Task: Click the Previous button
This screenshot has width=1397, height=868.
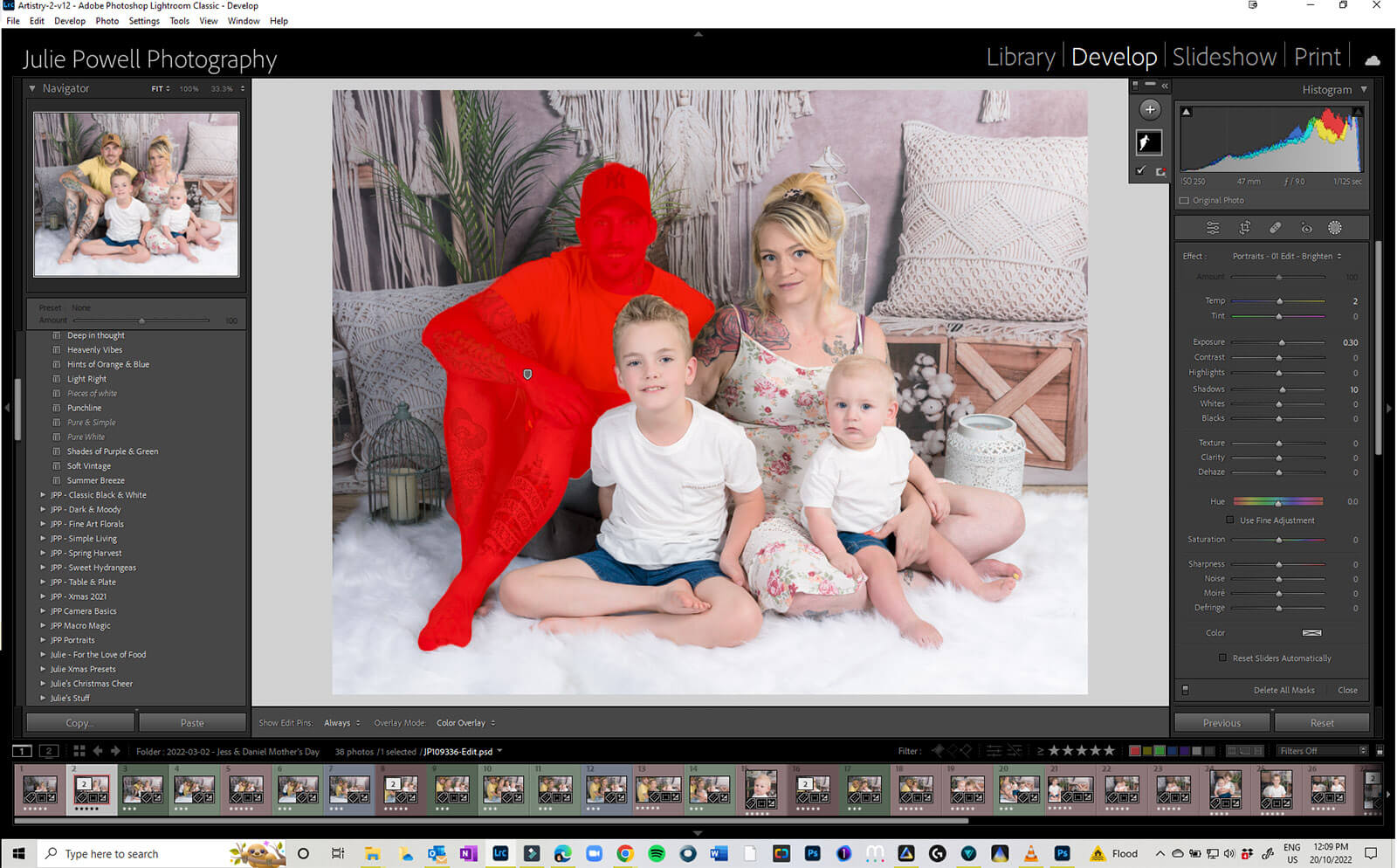Action: click(x=1221, y=723)
